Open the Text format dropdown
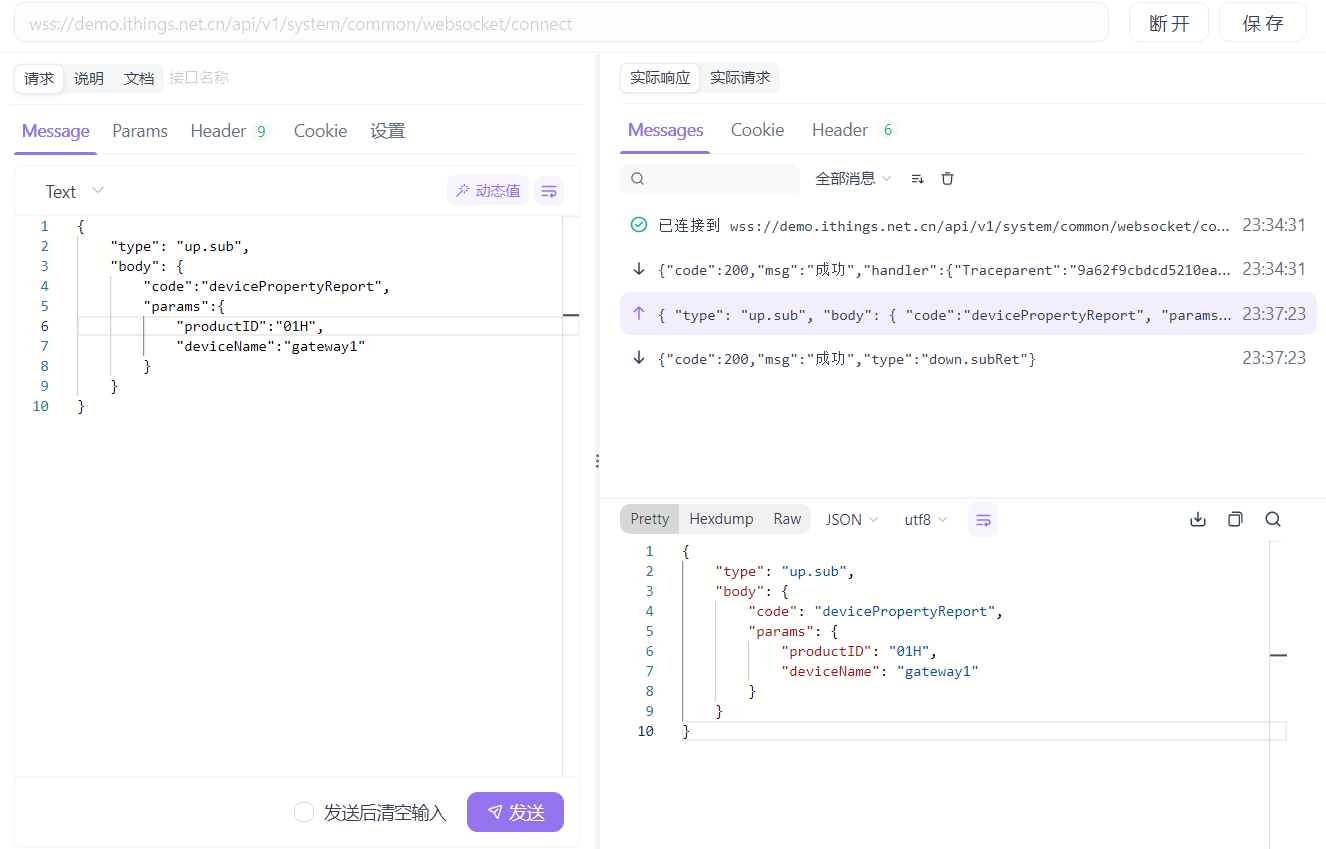The width and height of the screenshot is (1326, 849). point(75,191)
